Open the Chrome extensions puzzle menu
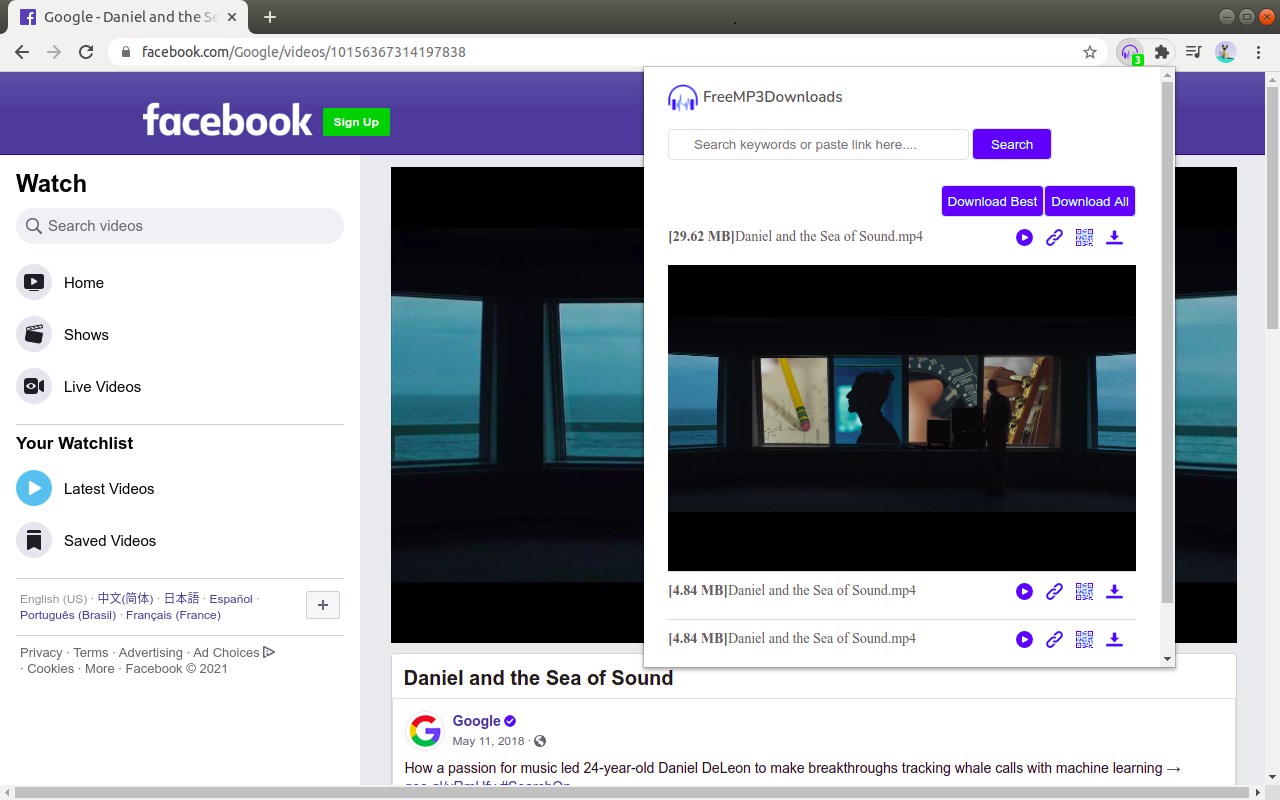1280x800 pixels. click(1162, 52)
